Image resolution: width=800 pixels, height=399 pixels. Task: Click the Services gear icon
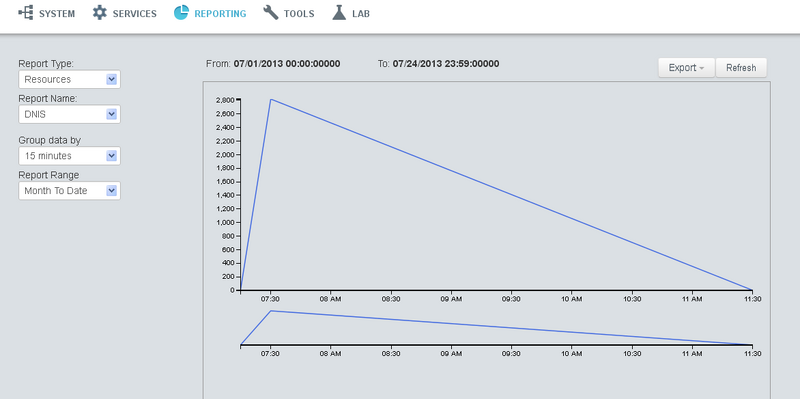99,13
